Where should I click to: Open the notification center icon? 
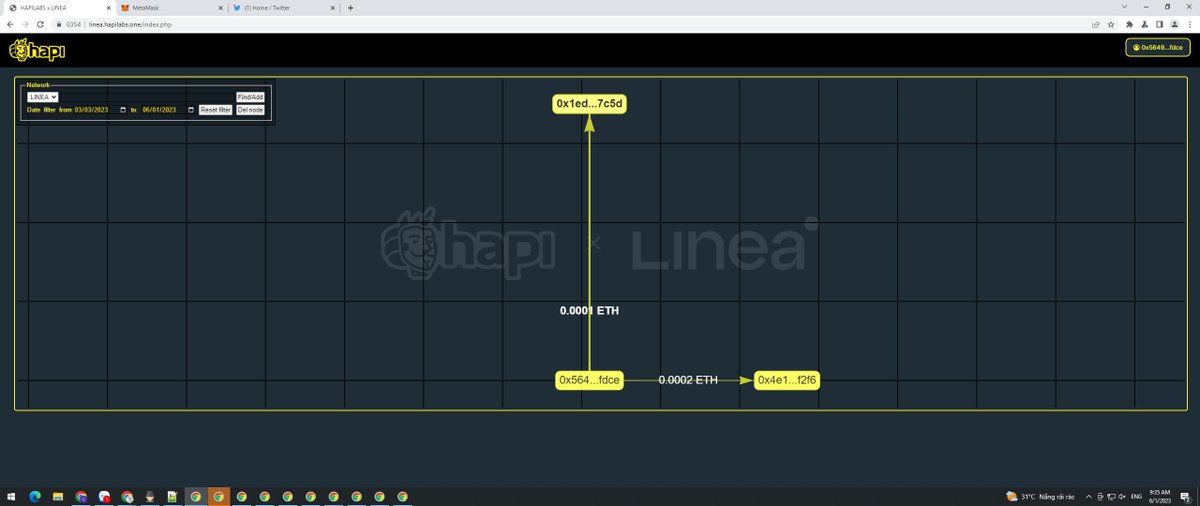click(x=1185, y=496)
